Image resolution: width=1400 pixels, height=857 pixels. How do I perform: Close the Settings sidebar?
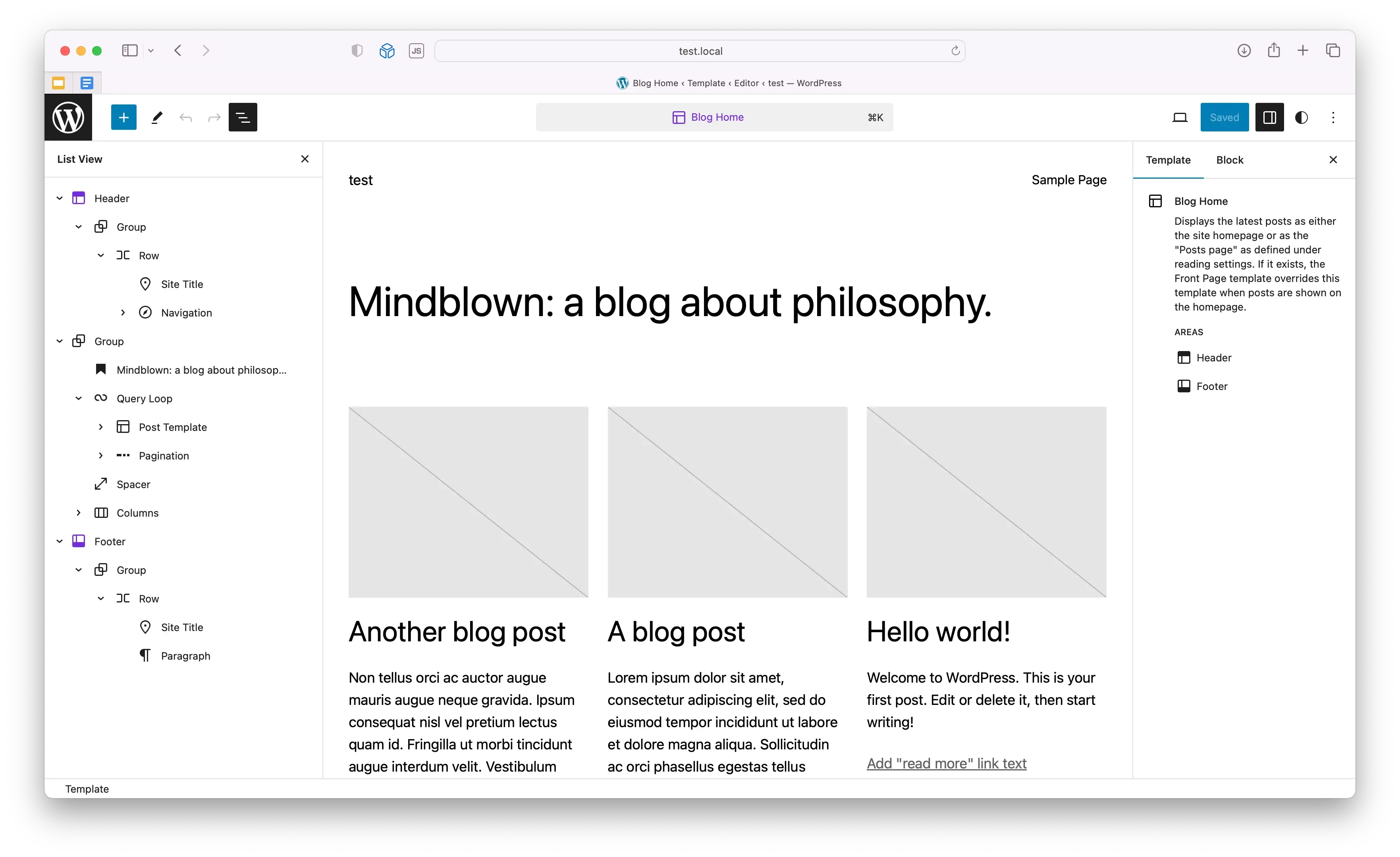pyautogui.click(x=1333, y=160)
